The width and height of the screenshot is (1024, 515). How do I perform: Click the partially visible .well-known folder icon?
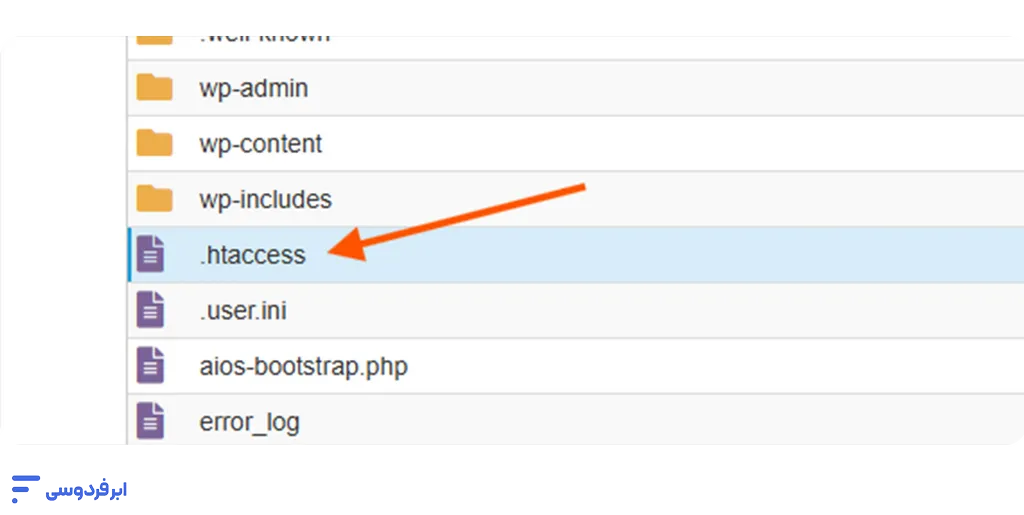[x=154, y=38]
